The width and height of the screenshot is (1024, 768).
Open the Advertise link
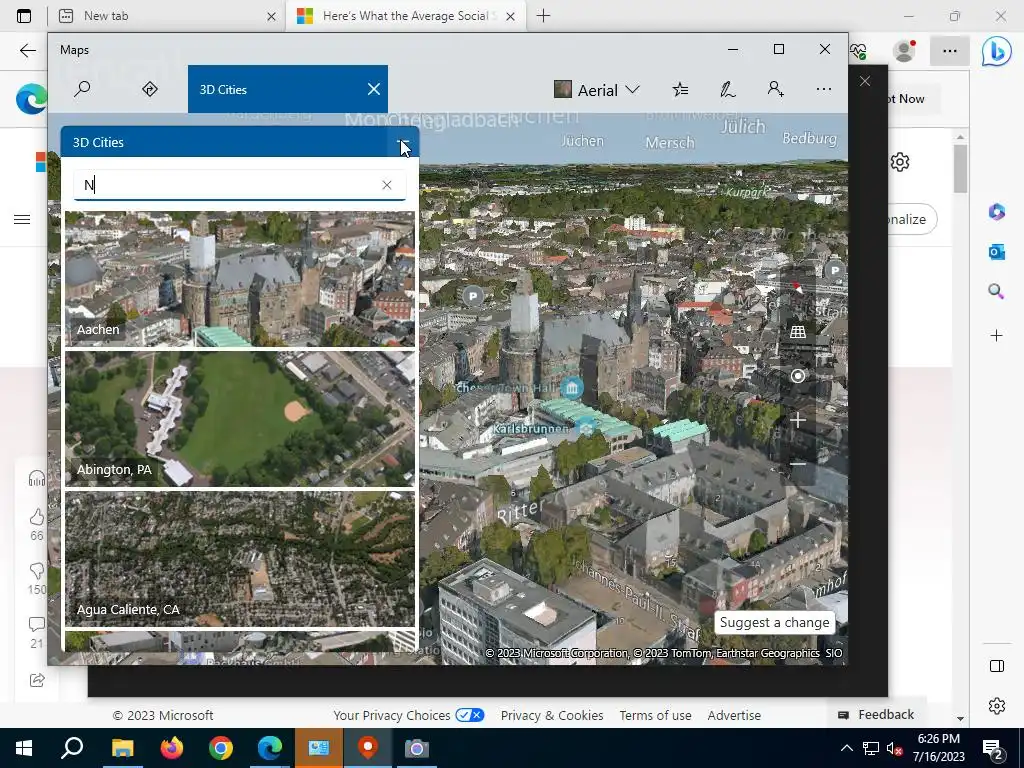(x=734, y=715)
